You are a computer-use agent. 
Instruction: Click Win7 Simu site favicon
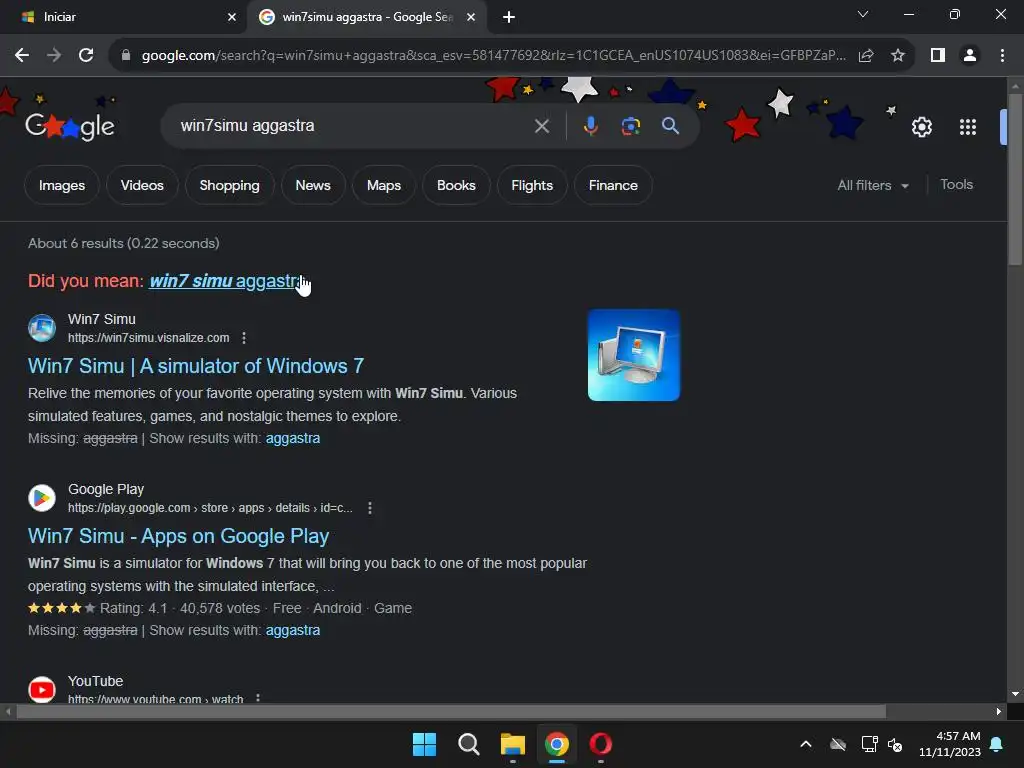click(x=42, y=328)
